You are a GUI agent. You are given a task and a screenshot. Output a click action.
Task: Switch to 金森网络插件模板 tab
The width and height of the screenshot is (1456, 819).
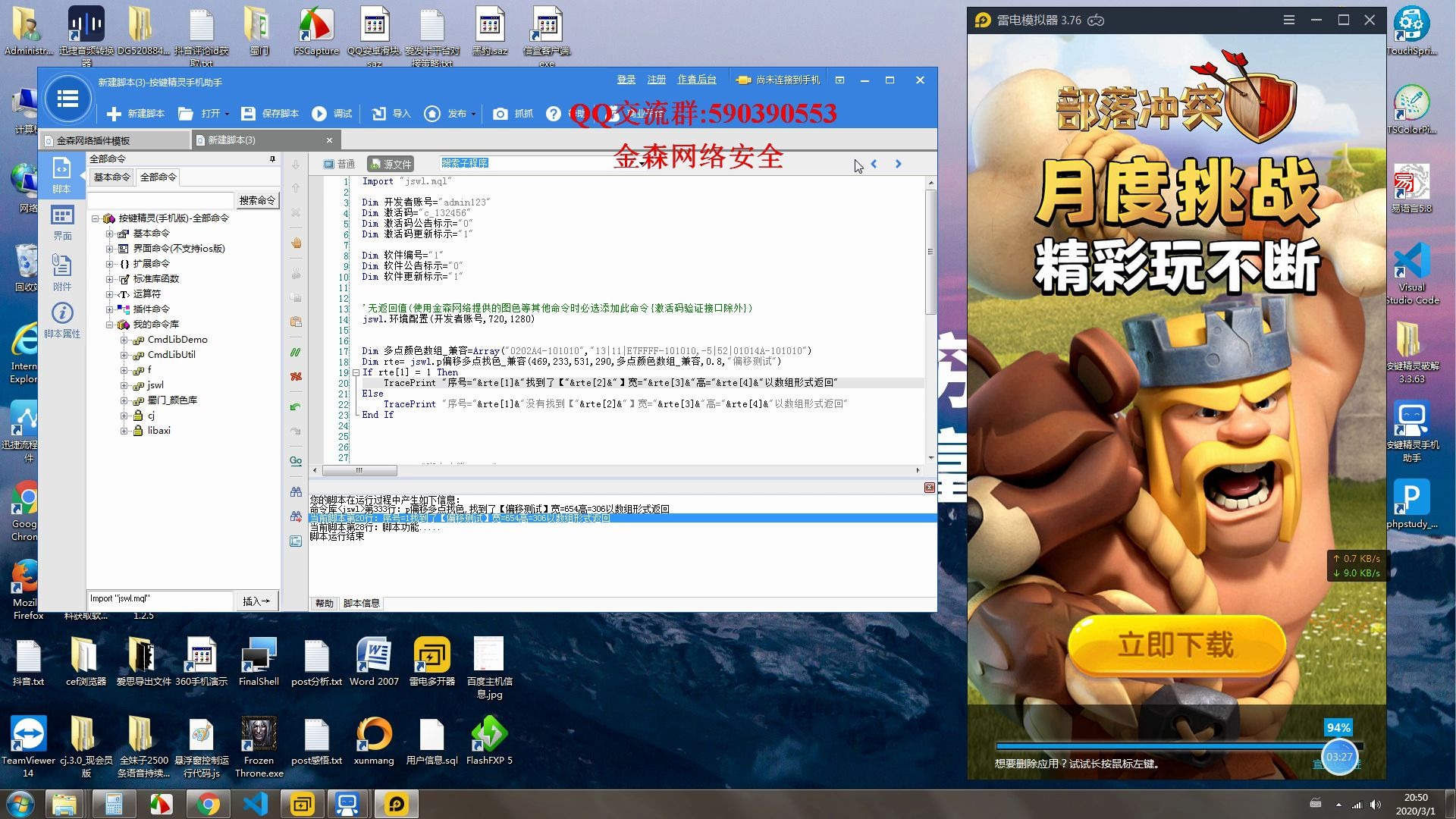click(93, 140)
